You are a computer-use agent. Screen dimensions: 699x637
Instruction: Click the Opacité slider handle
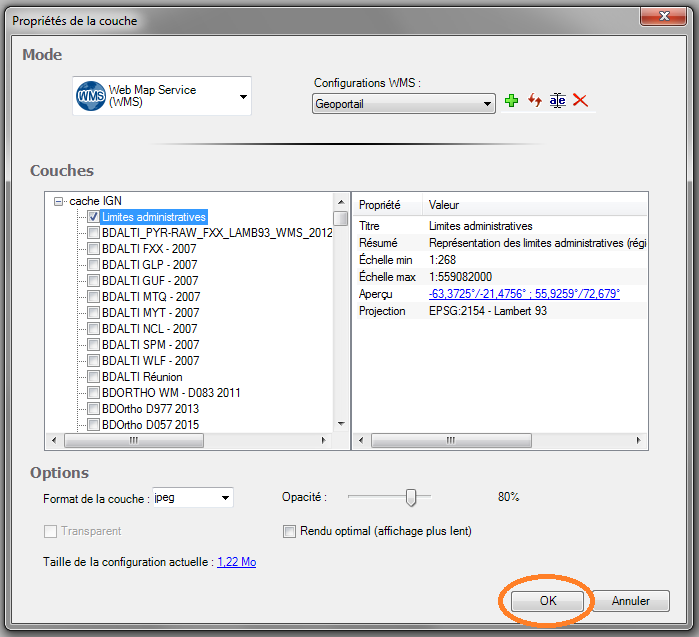pos(410,497)
